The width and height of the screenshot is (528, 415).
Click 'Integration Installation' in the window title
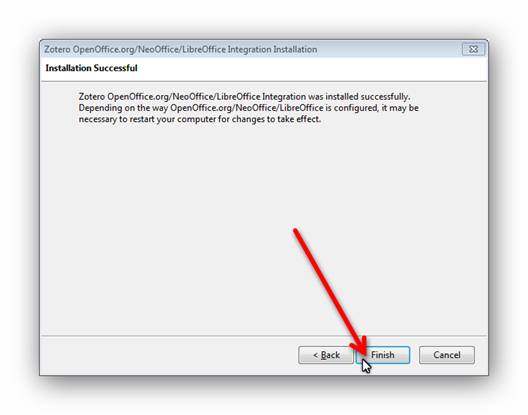click(272, 50)
